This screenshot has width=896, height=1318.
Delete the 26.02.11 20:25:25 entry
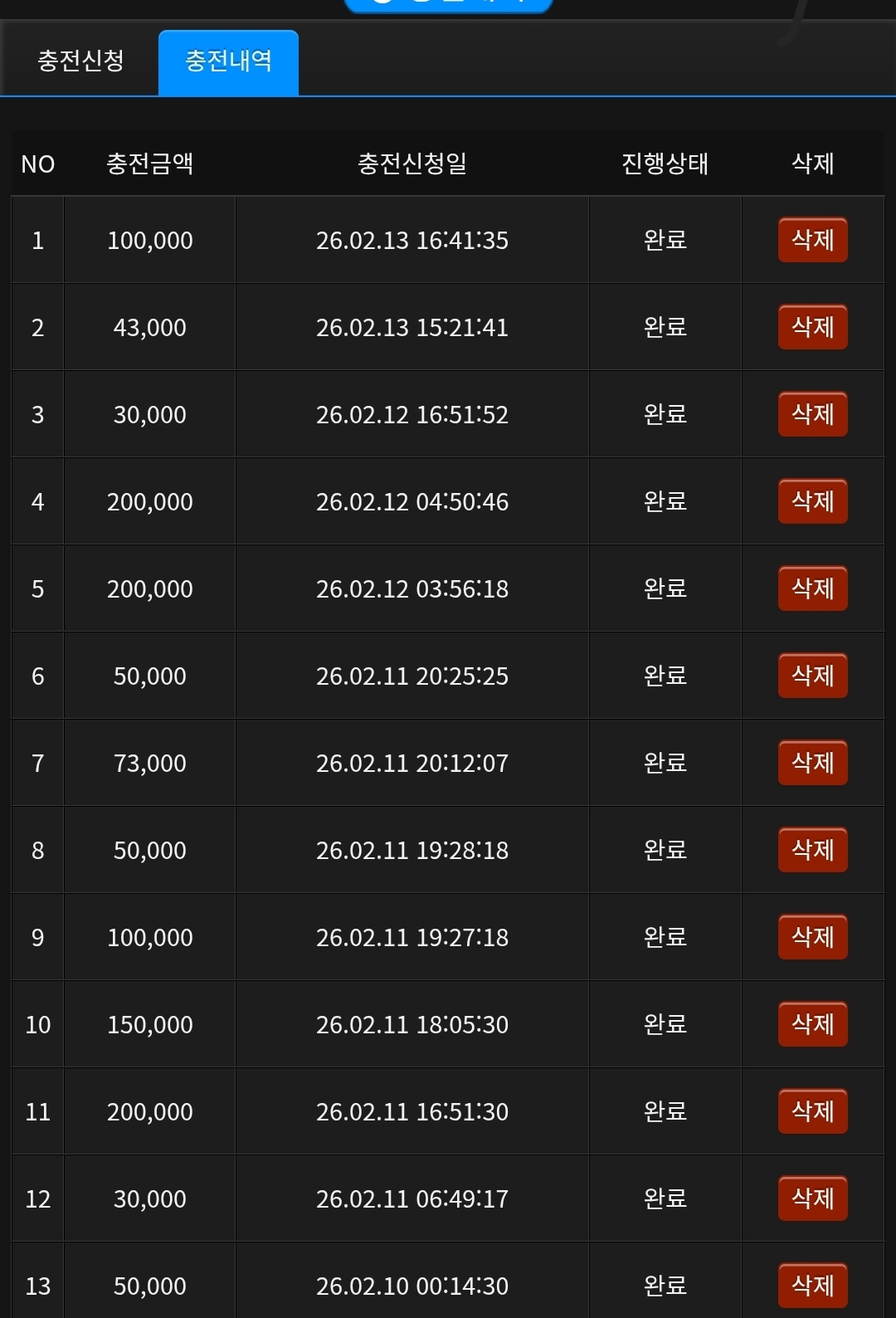click(x=812, y=676)
